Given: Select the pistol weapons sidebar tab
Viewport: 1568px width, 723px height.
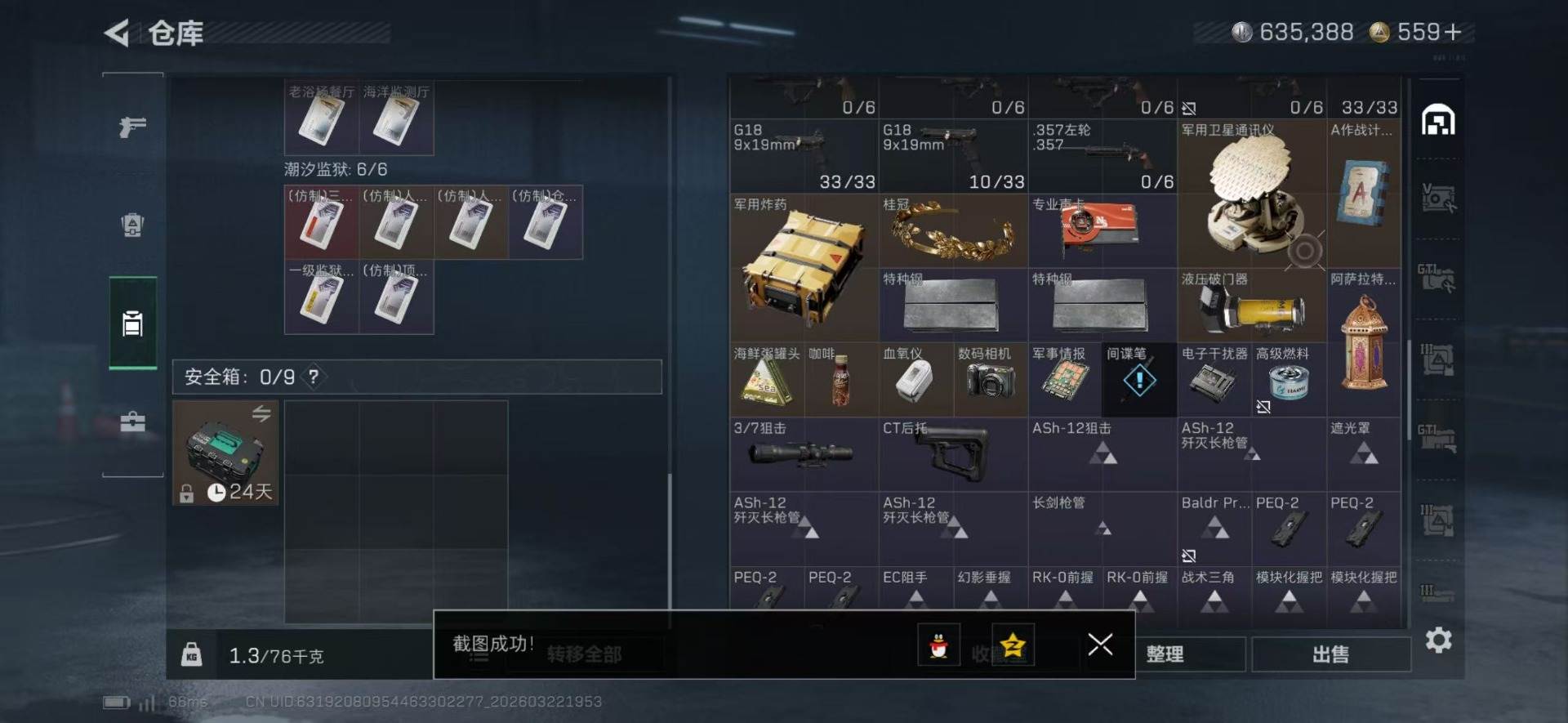Looking at the screenshot, I should click(132, 126).
